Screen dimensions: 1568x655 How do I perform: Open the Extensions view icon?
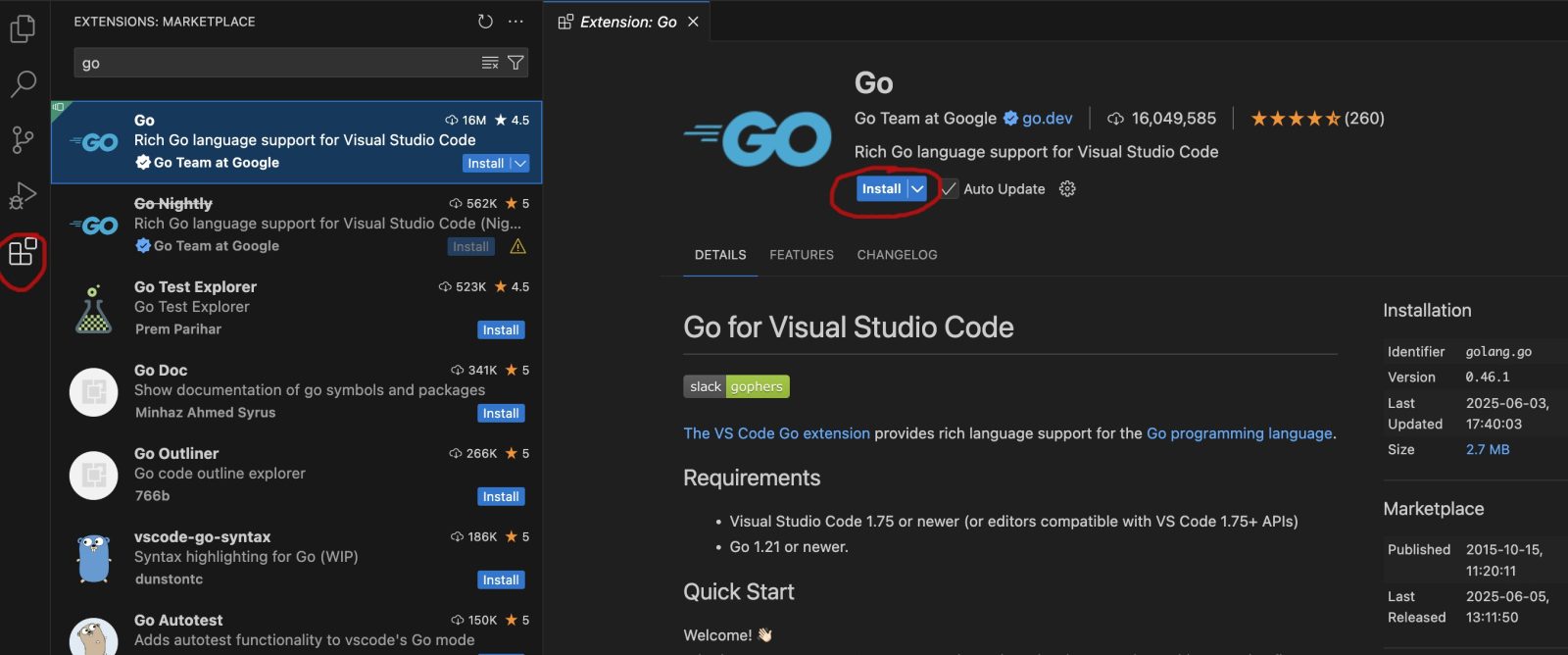pyautogui.click(x=23, y=252)
